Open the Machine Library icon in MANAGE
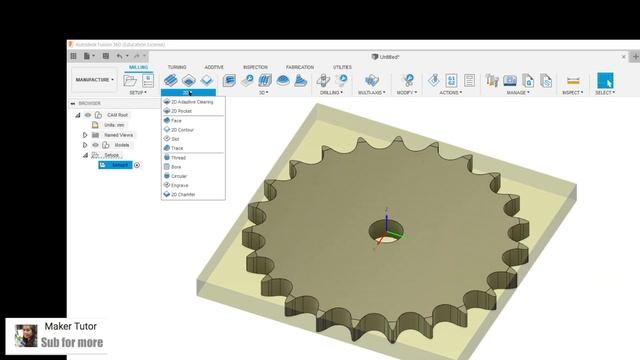Screen dimensions: 640x360 [510, 80]
